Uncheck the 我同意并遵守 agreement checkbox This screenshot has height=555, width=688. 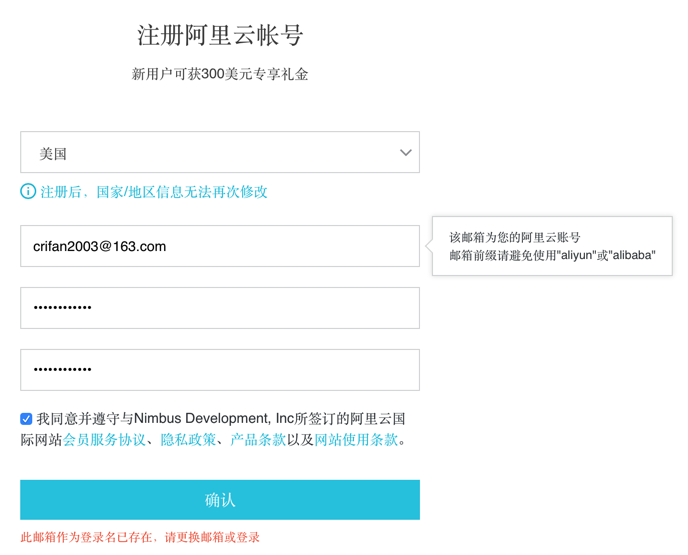[26, 419]
